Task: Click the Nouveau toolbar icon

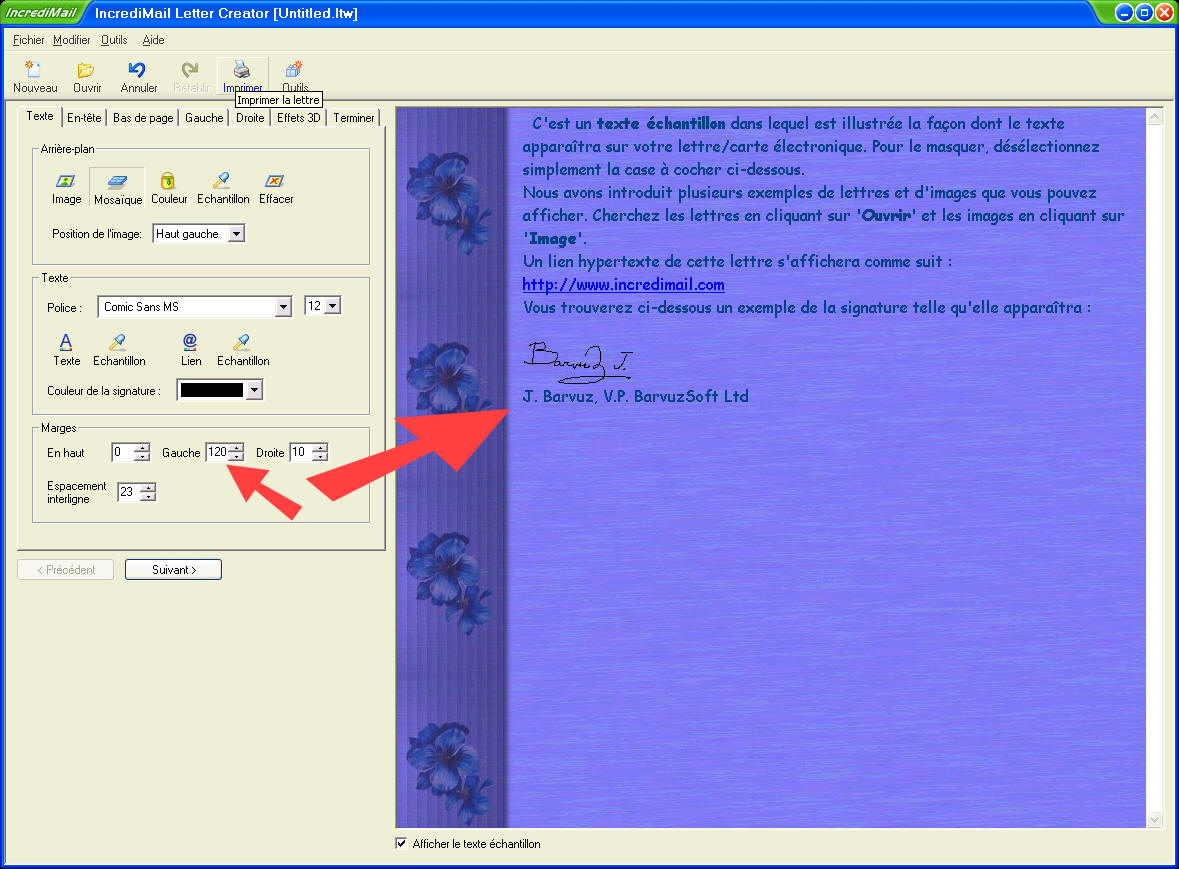Action: [x=35, y=77]
